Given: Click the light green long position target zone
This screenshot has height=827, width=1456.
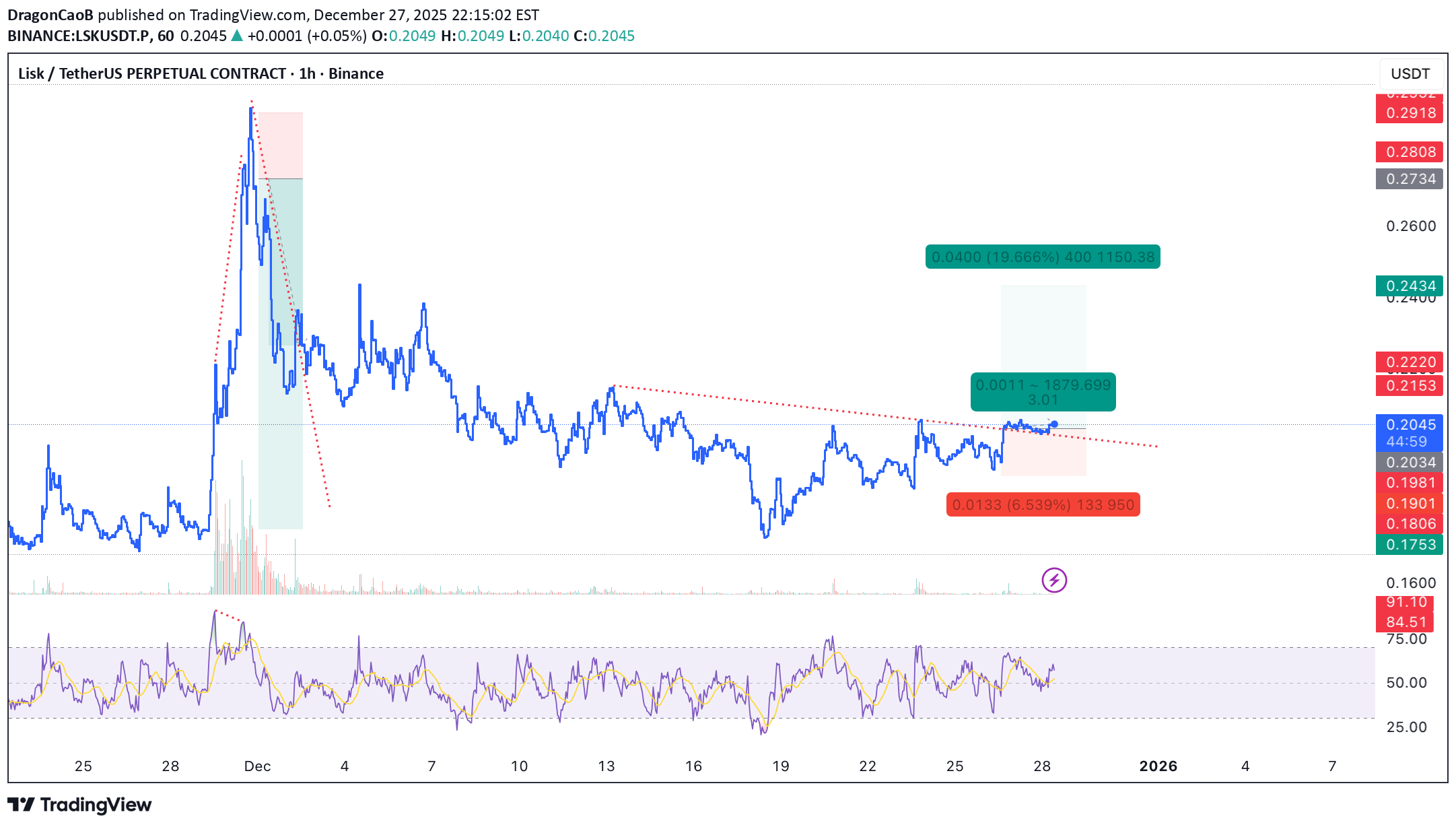Looking at the screenshot, I should pyautogui.click(x=1043, y=330).
